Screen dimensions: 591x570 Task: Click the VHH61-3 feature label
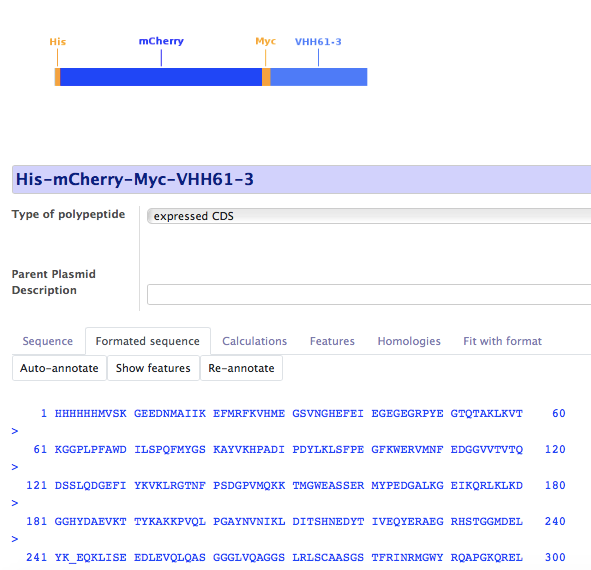318,41
